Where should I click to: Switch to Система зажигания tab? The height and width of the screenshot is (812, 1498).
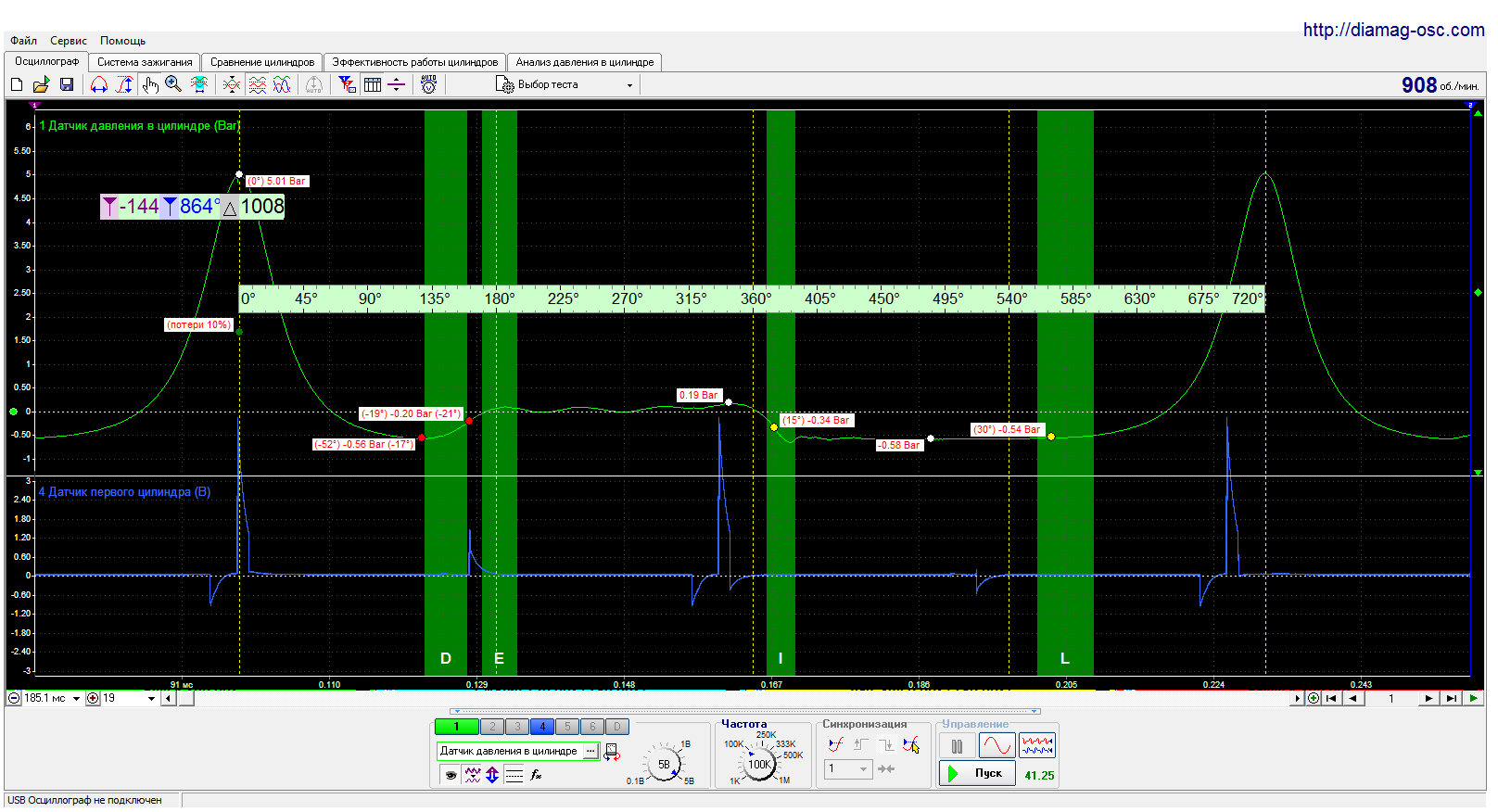tap(145, 62)
